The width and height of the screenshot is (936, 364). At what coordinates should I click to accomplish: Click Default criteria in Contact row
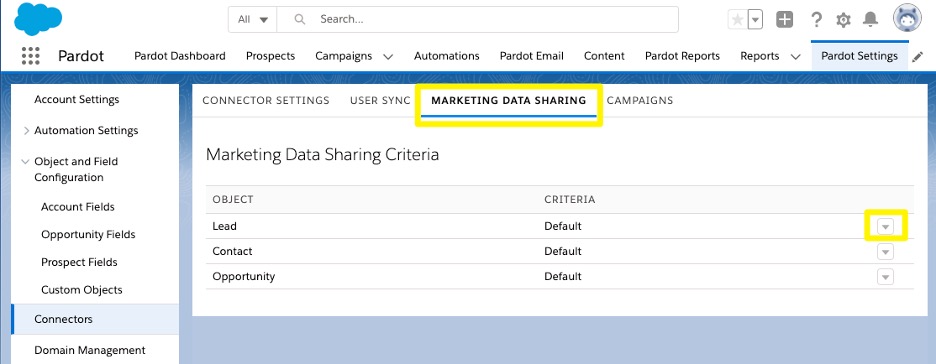coord(562,251)
